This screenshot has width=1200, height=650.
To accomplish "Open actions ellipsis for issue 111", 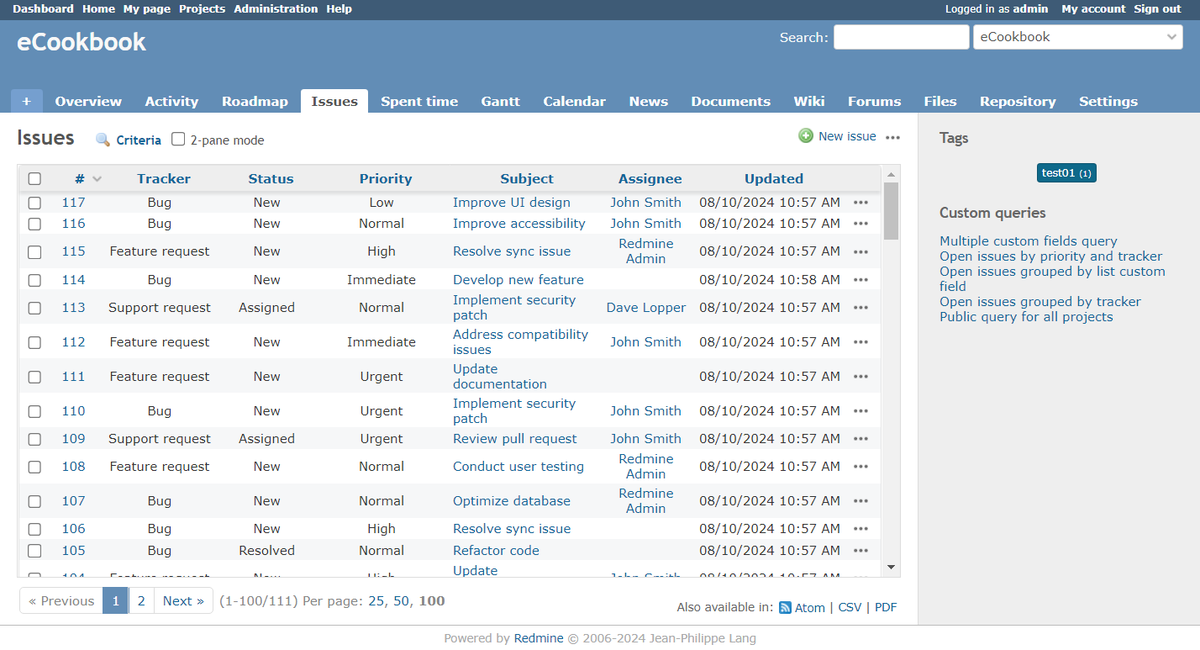I will [x=861, y=377].
